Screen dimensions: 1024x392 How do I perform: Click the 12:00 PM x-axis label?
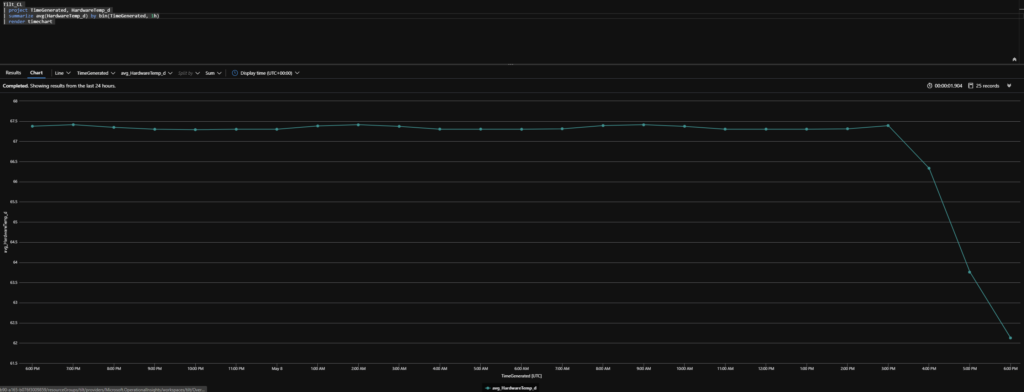pyautogui.click(x=766, y=368)
